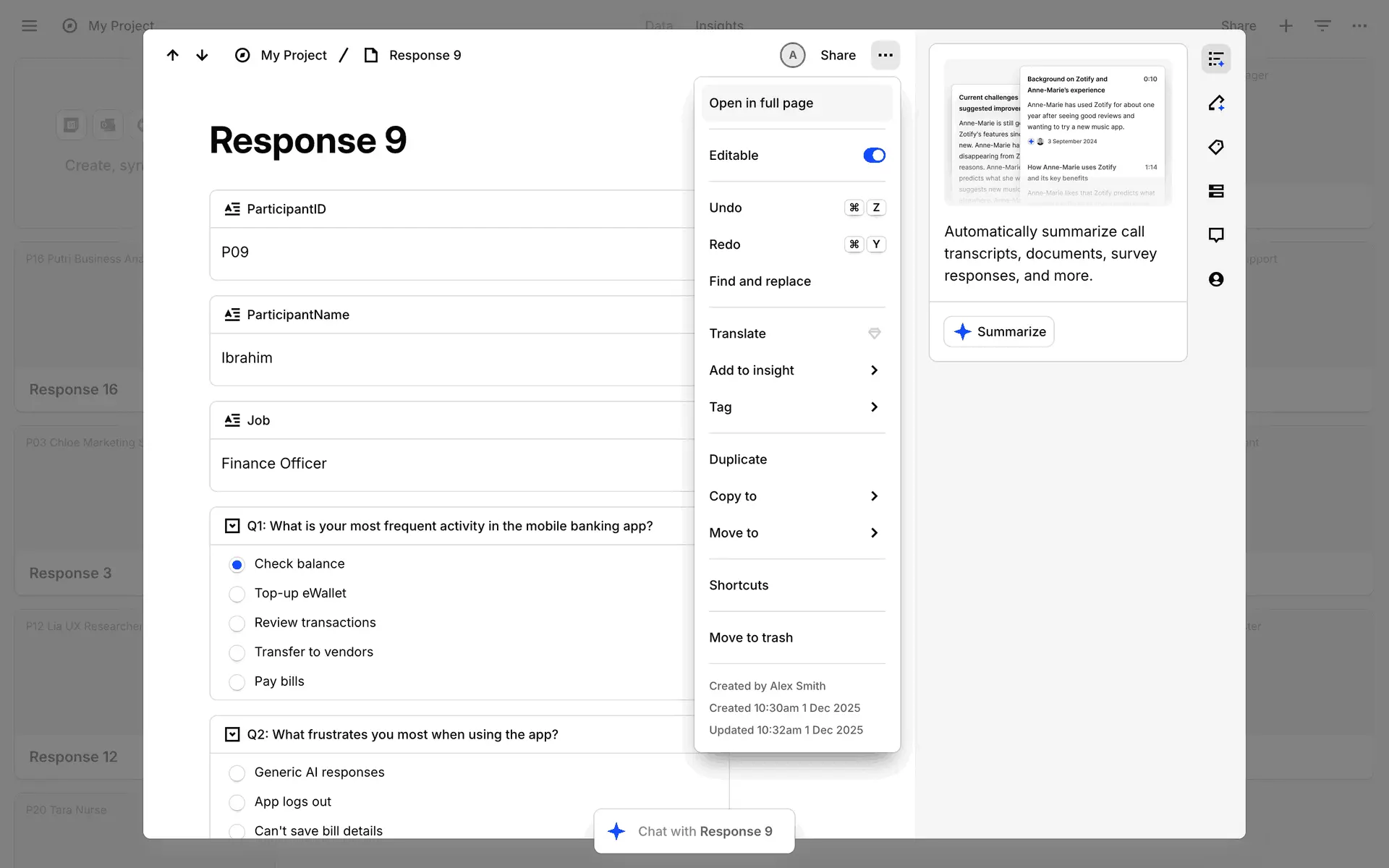This screenshot has width=1389, height=868.
Task: Open the tag icon in right sidebar
Action: (1216, 148)
